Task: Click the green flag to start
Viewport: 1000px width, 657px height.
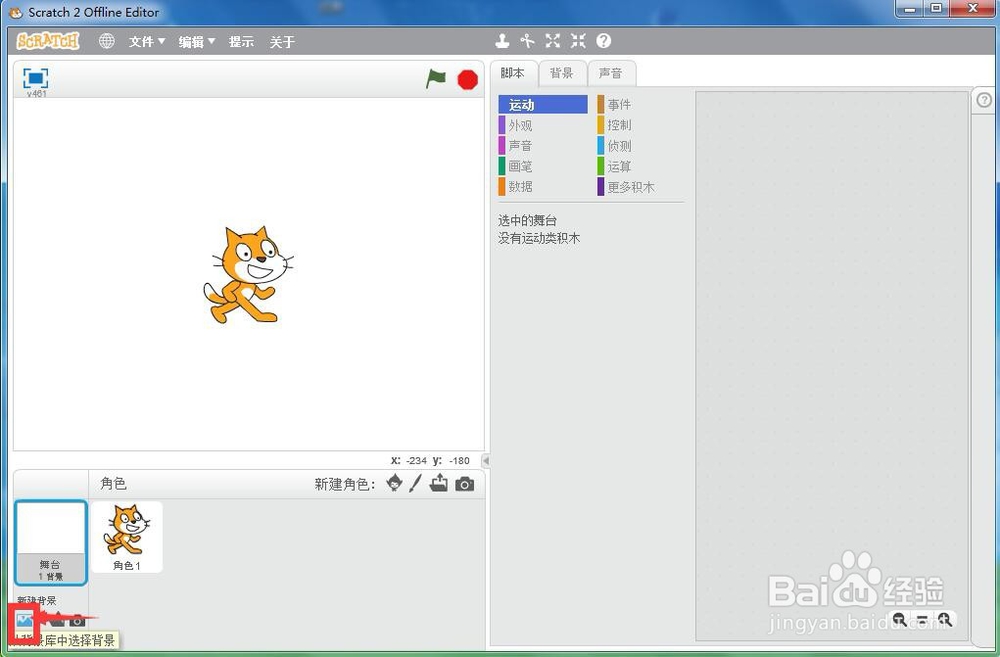Action: tap(436, 80)
